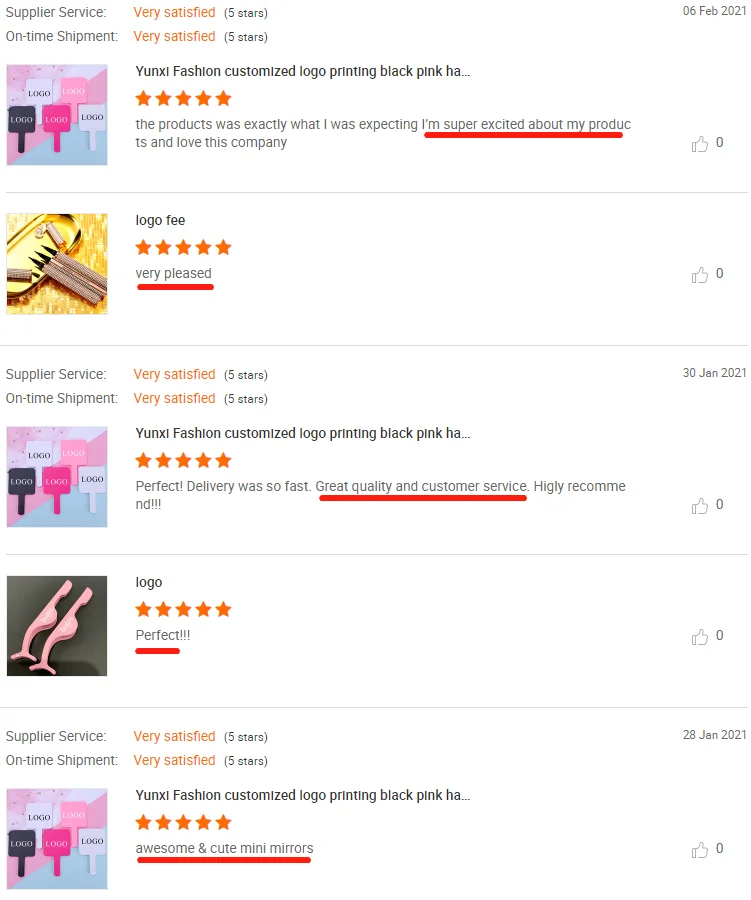This screenshot has width=751, height=900.
Task: Click the 'logo' product title
Action: (x=149, y=583)
